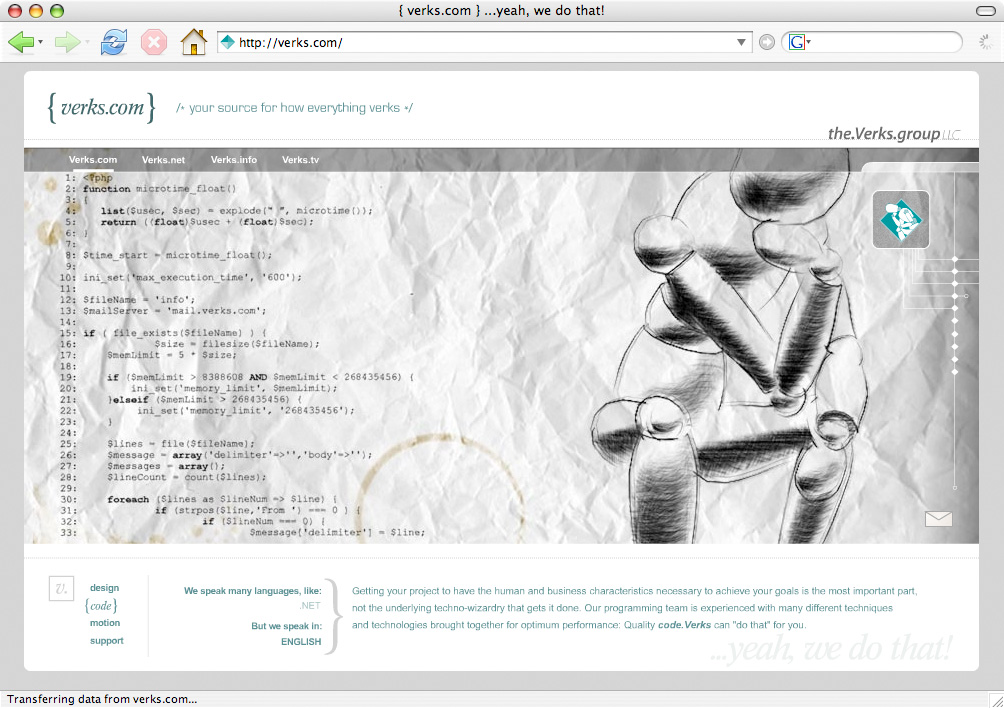The image size is (1004, 708).
Task: Reload the verks.com page
Action: tap(113, 42)
